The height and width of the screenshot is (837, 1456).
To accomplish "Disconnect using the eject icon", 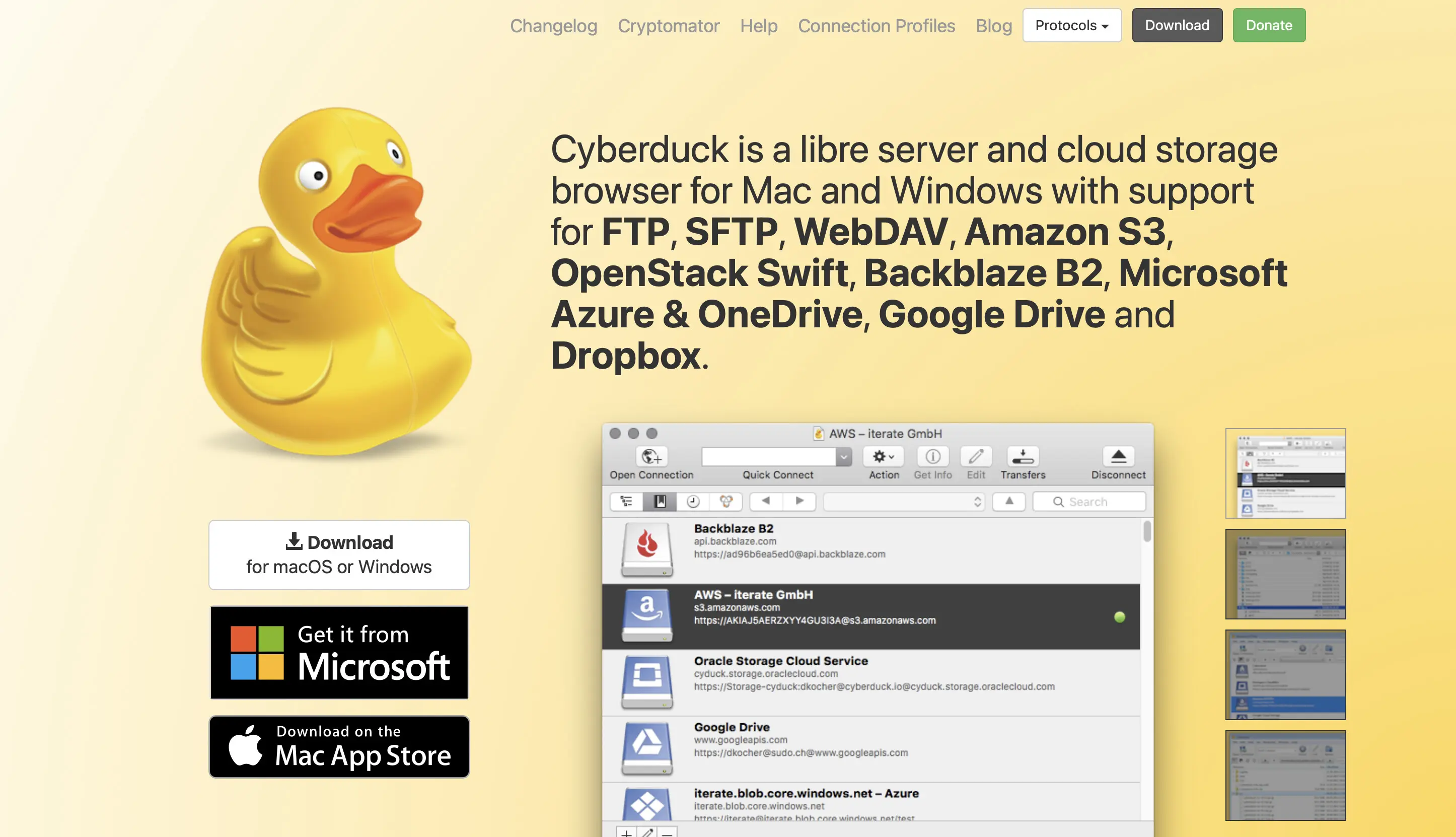I will tap(1117, 457).
